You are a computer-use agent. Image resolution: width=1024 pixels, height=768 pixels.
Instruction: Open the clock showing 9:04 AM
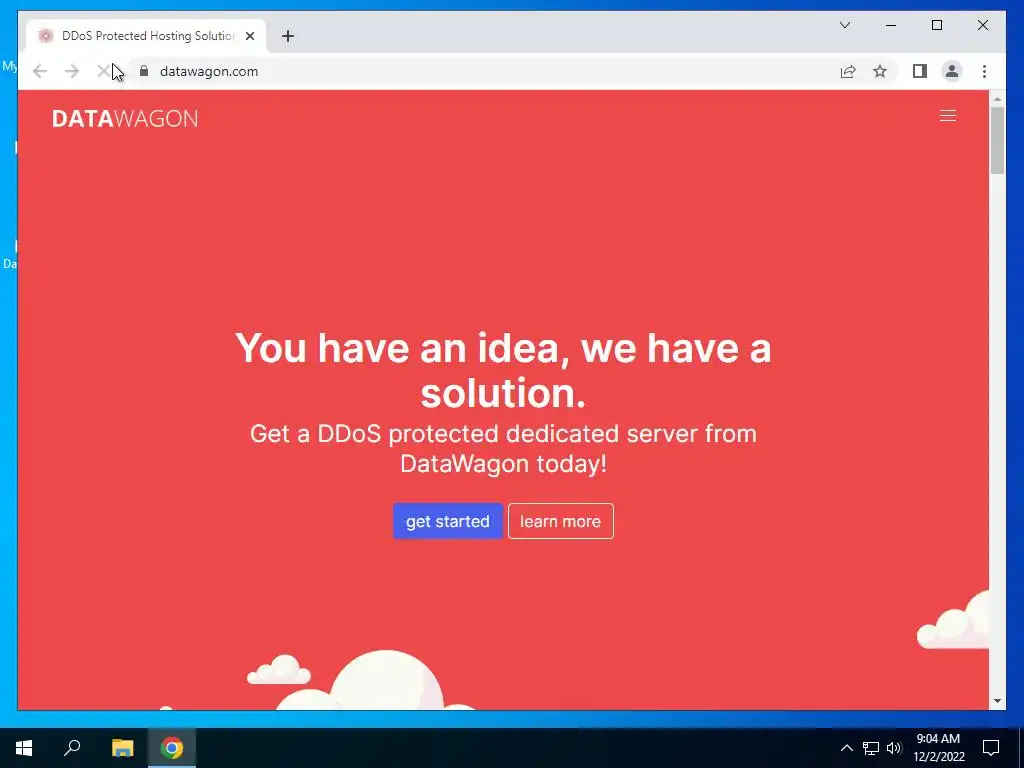[938, 748]
